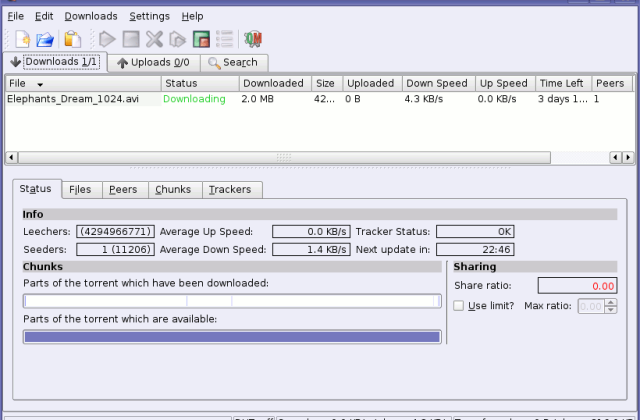This screenshot has width=640, height=420.
Task: Select the Status info tab
Action: point(36,189)
